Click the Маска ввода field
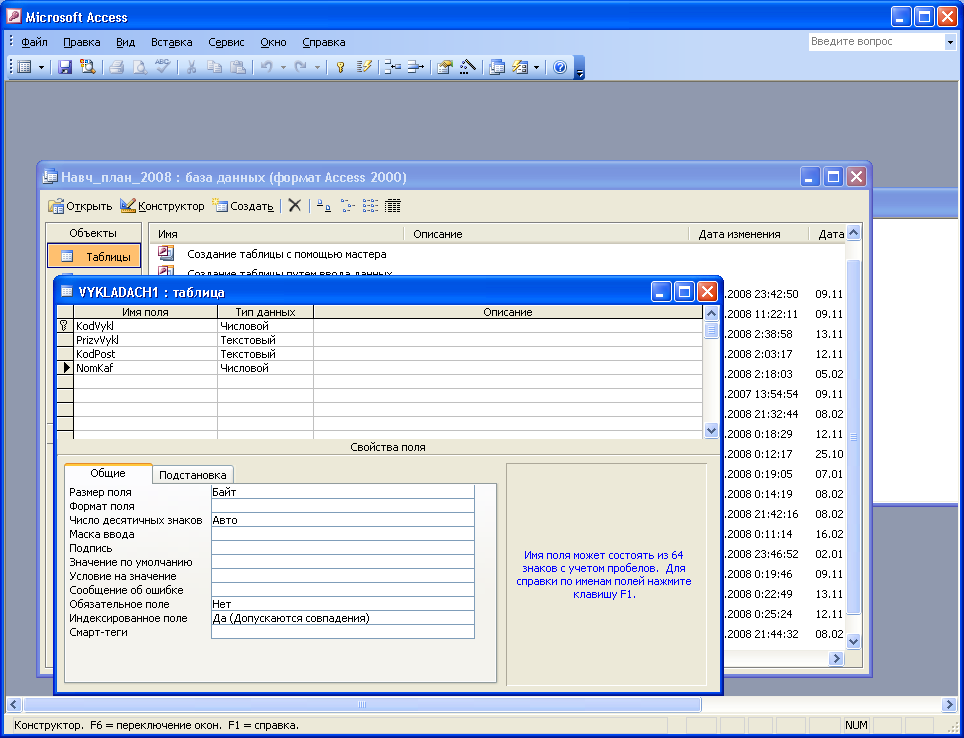 pos(342,534)
